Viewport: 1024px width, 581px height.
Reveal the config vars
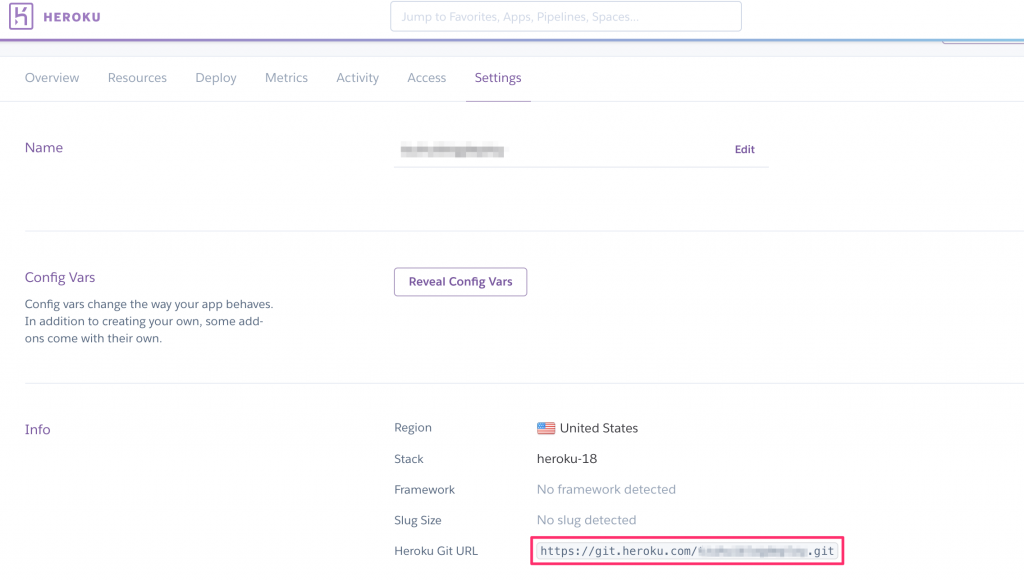(x=460, y=281)
